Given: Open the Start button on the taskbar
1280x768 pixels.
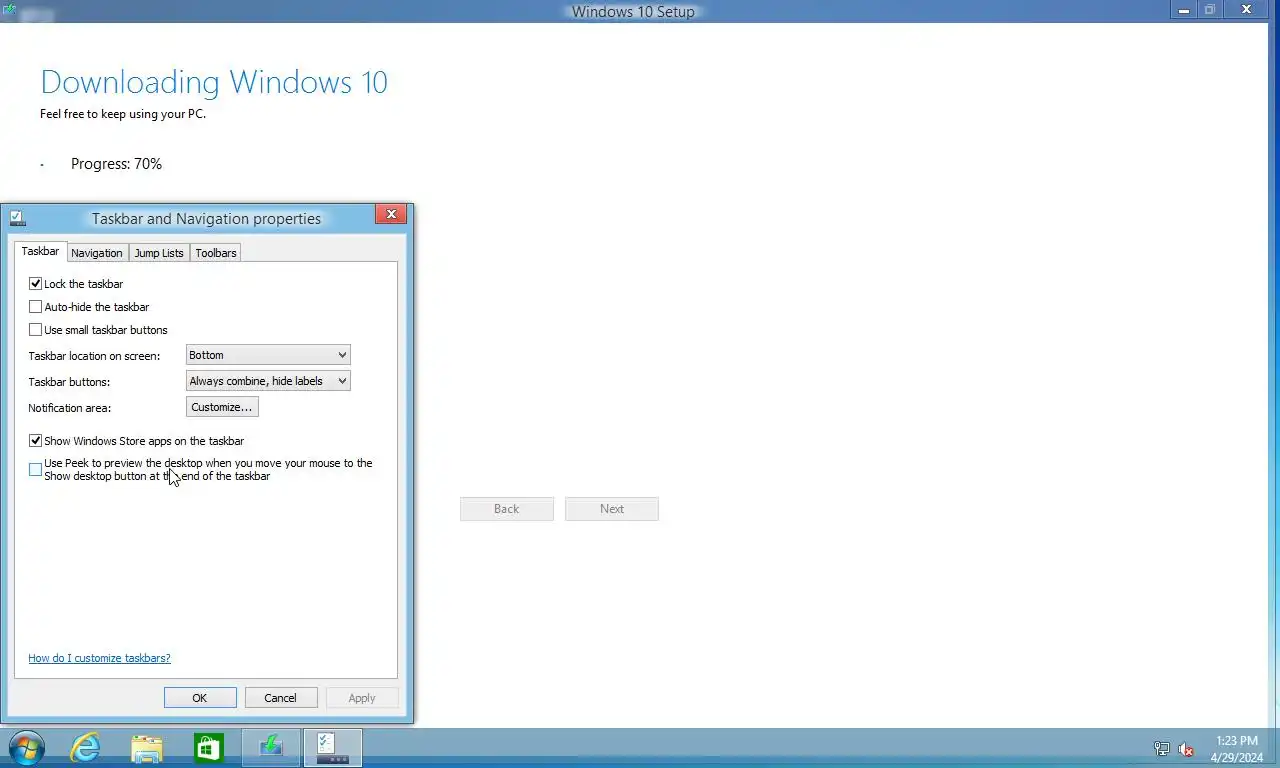Looking at the screenshot, I should point(26,747).
